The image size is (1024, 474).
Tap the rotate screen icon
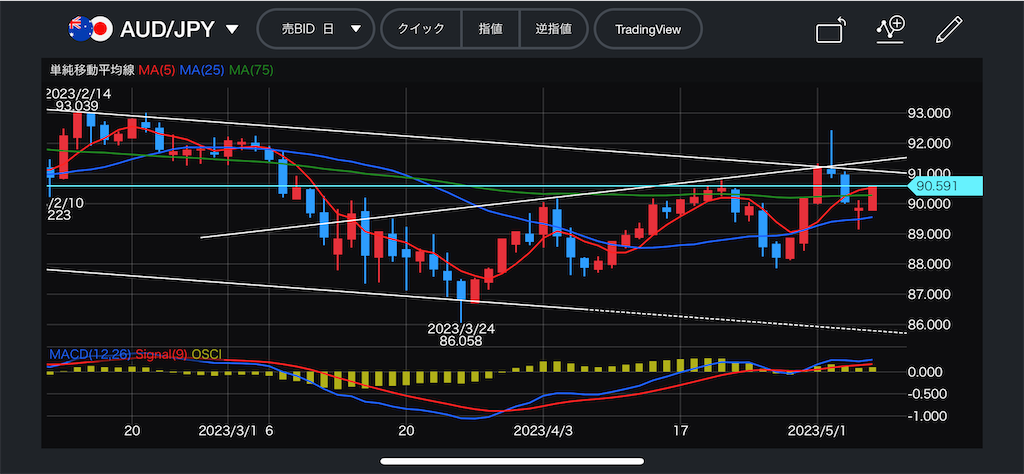(x=831, y=30)
